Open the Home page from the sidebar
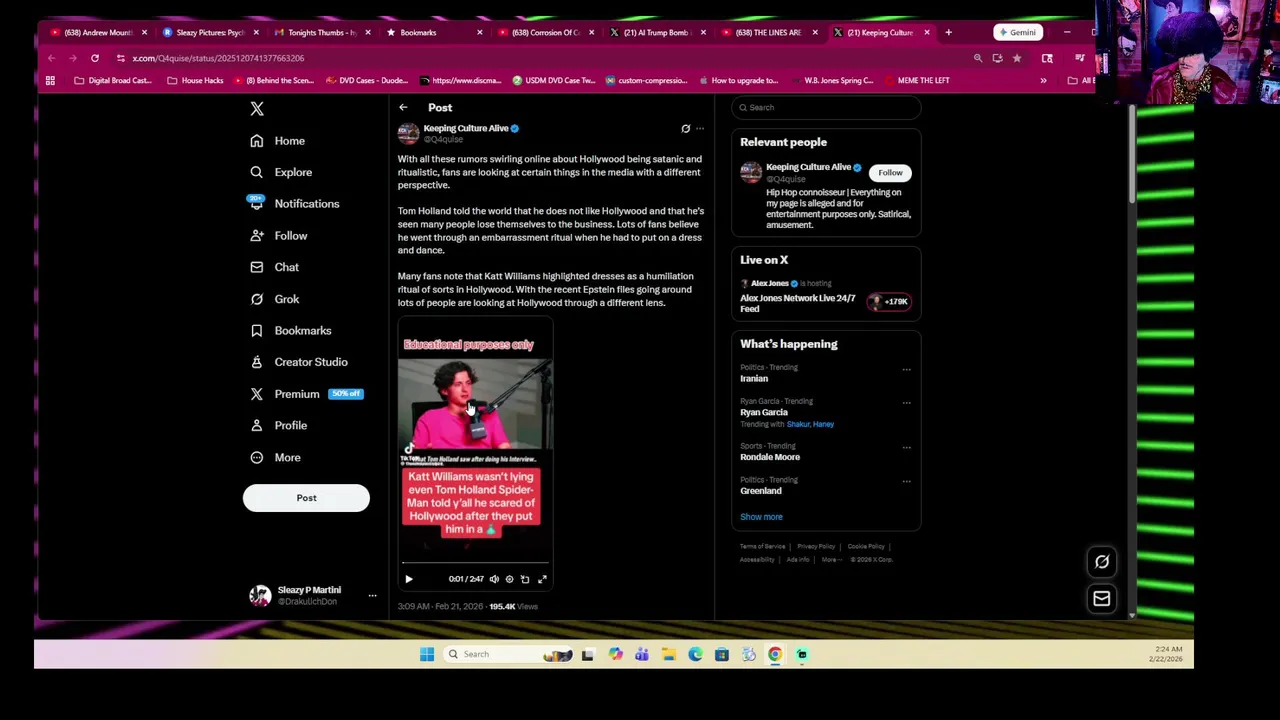Screen dimensions: 1280x720 pos(278,141)
